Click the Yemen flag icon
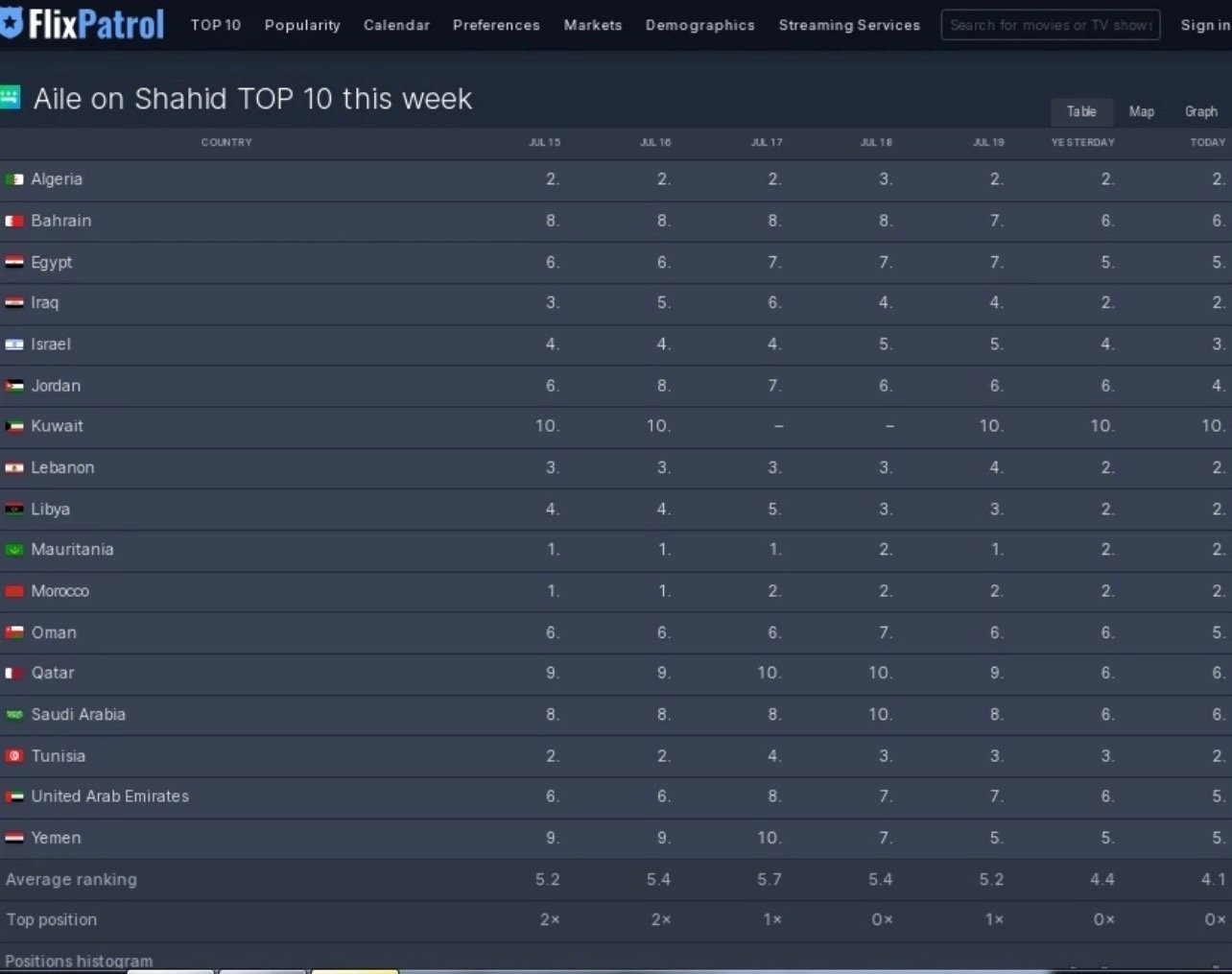This screenshot has width=1232, height=974. coord(14,838)
